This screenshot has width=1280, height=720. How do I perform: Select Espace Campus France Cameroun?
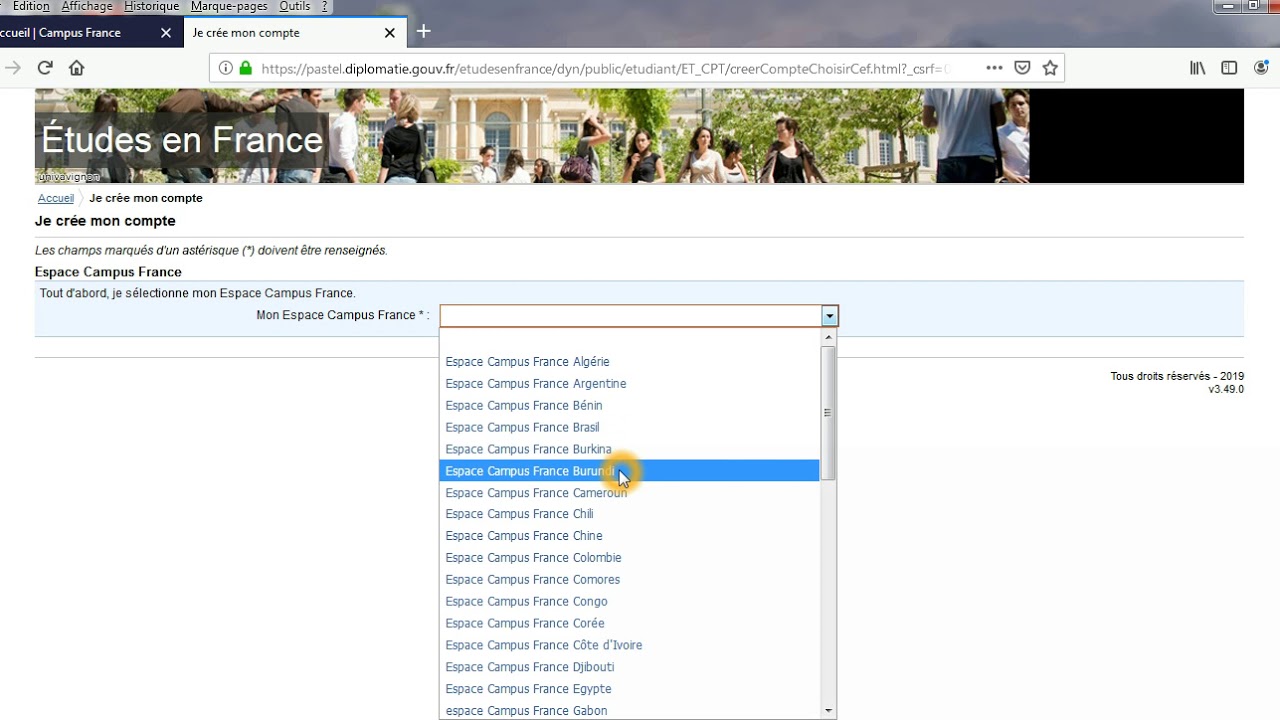[x=629, y=493]
